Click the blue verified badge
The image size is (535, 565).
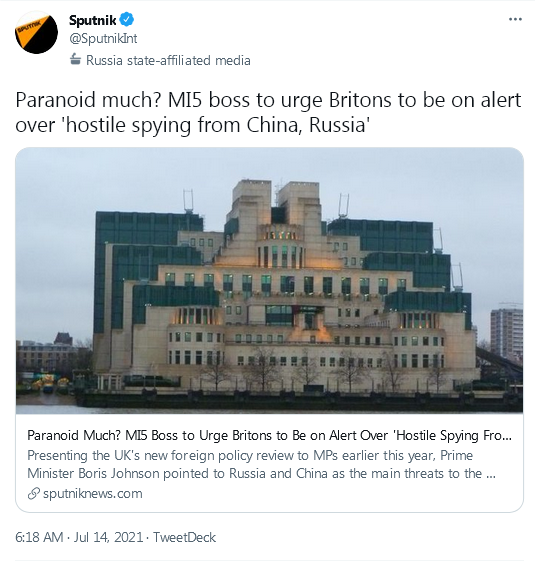(127, 20)
